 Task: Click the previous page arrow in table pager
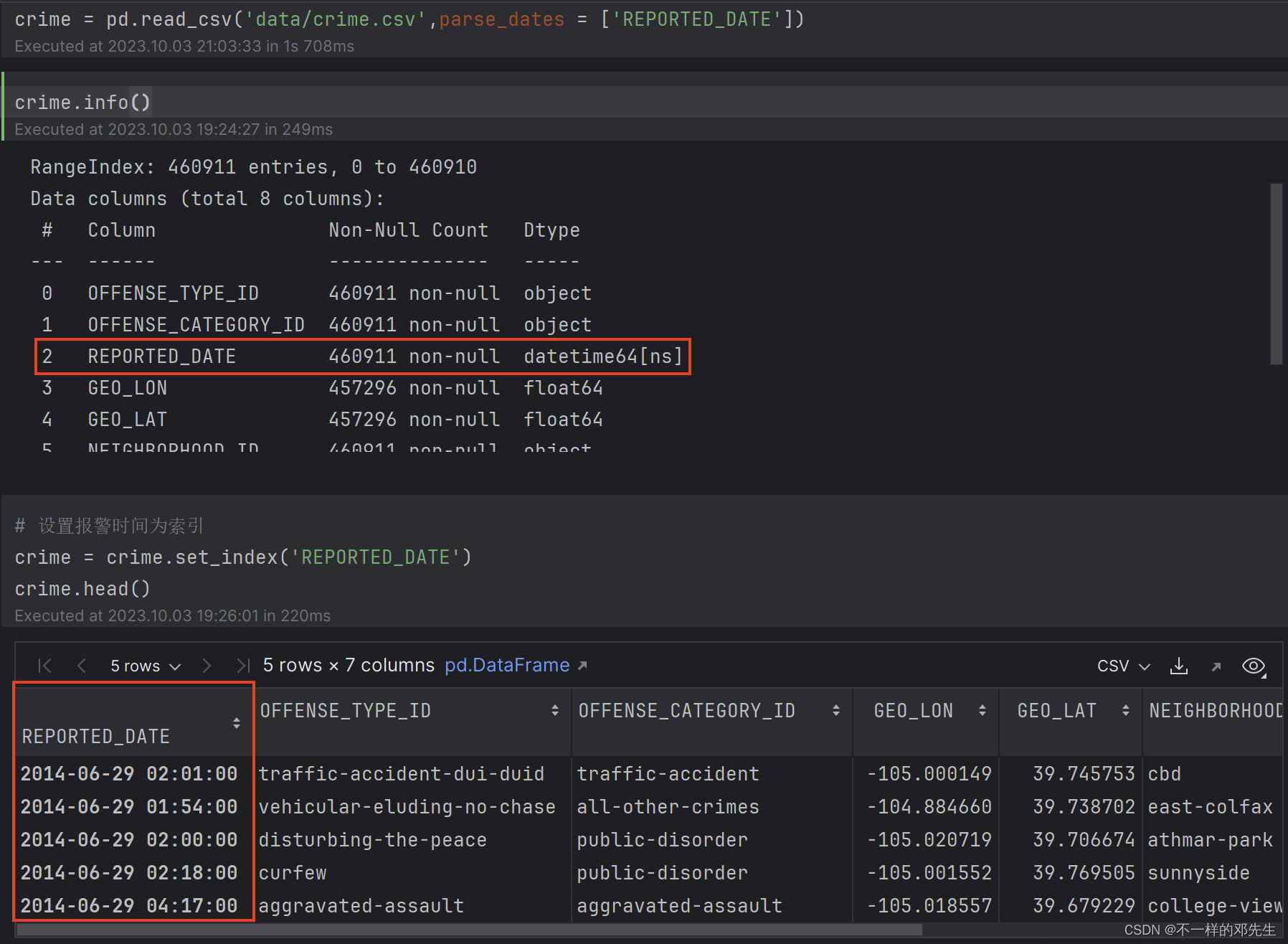pos(81,665)
